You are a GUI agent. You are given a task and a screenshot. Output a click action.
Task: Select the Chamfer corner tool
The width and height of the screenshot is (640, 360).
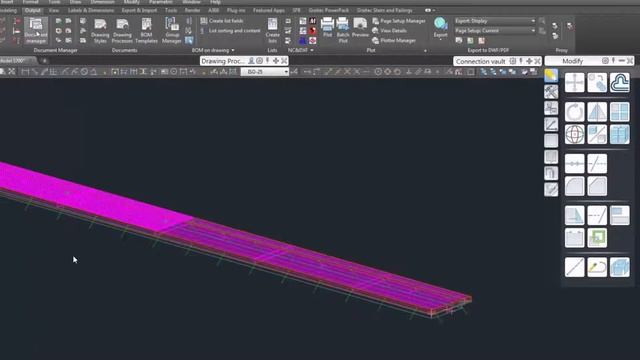597,186
